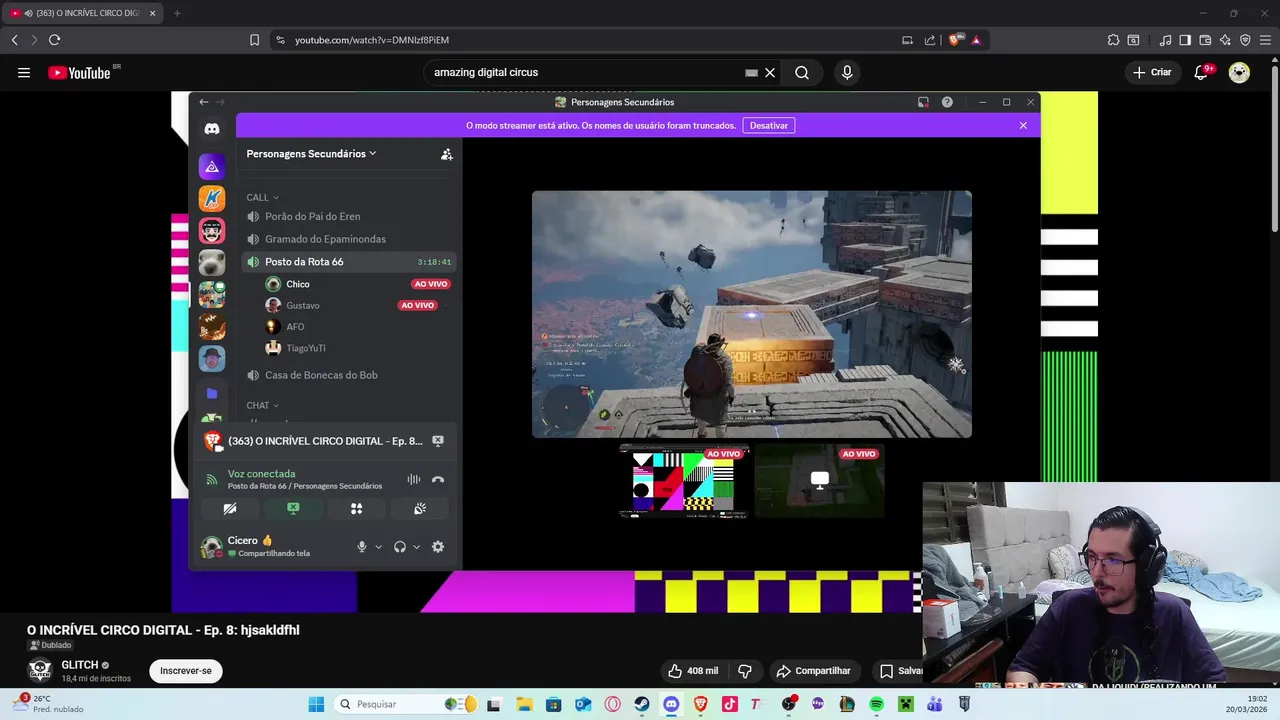The width and height of the screenshot is (1280, 720).
Task: Collapse the CHAT channel category
Action: (262, 405)
